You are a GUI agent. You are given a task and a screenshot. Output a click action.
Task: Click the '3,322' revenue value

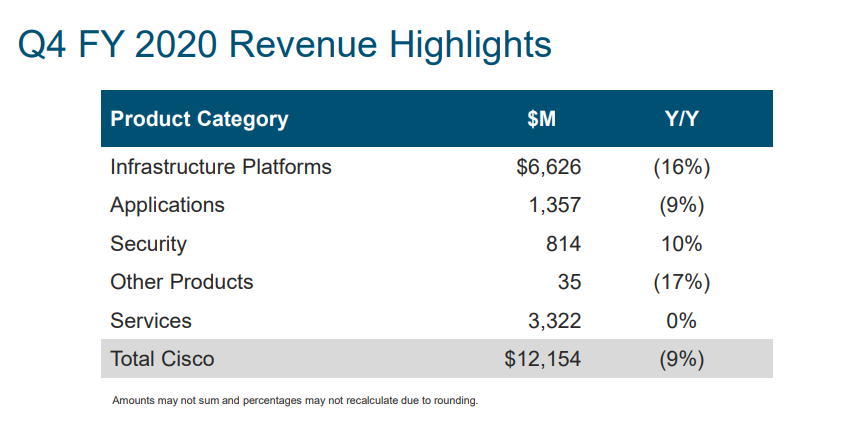[554, 320]
